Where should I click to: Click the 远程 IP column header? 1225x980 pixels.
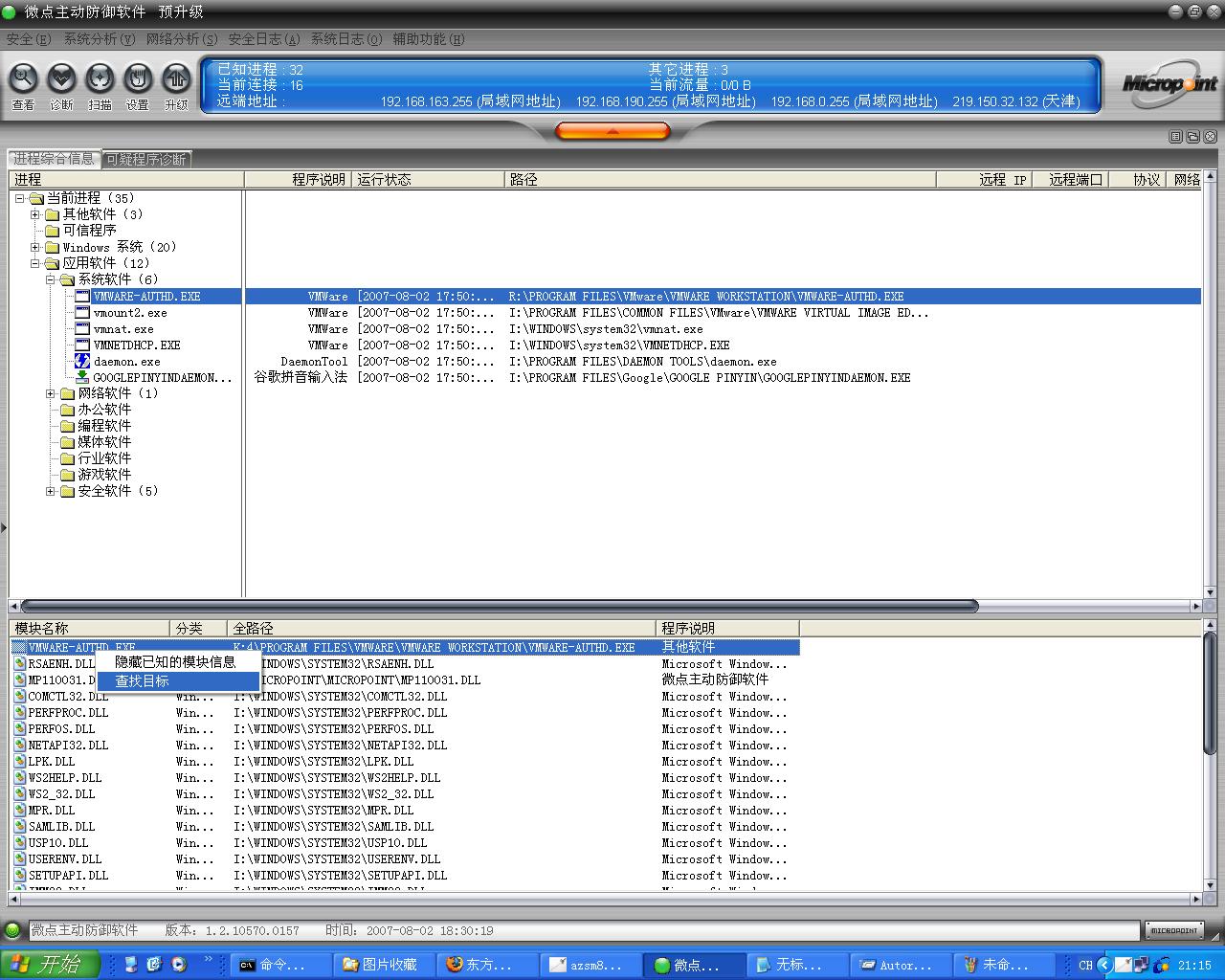click(984, 179)
